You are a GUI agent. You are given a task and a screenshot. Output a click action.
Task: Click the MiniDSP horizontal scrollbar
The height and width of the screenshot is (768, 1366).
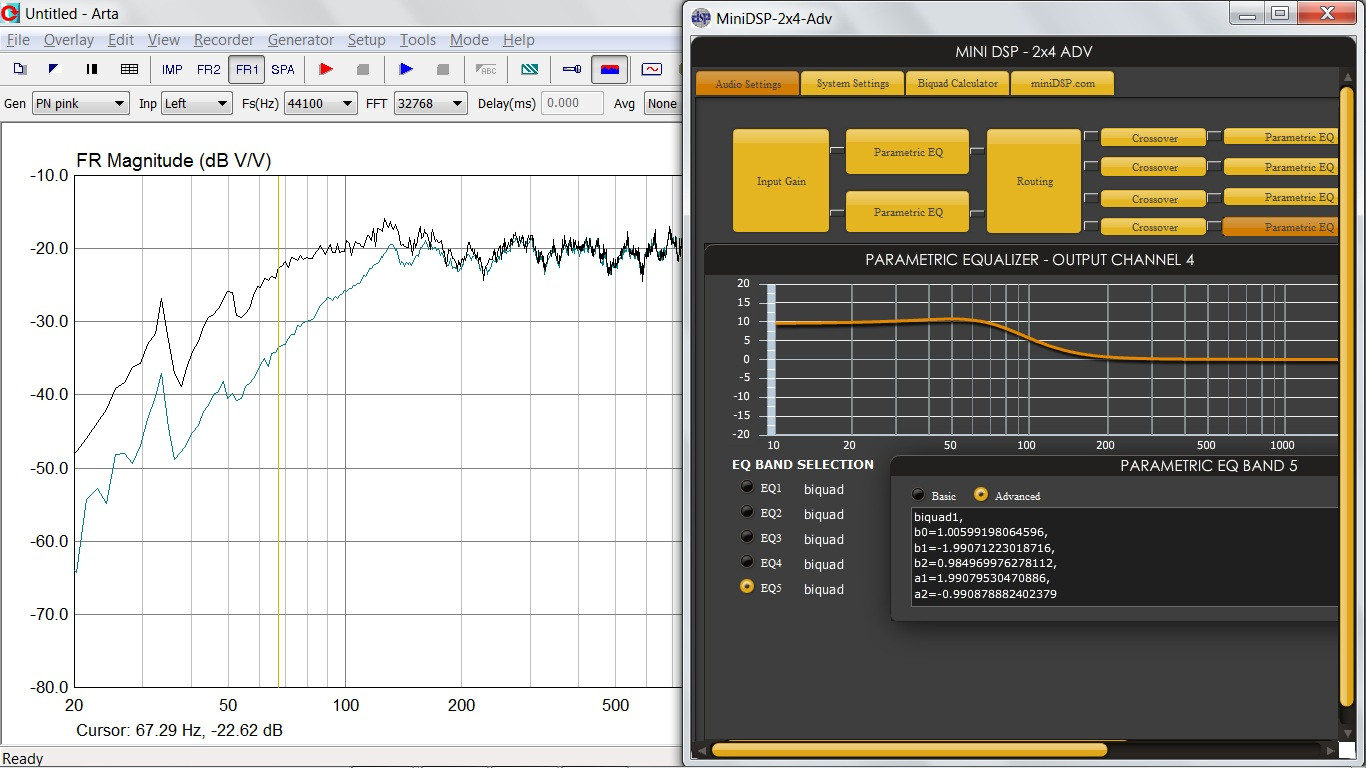coord(908,750)
